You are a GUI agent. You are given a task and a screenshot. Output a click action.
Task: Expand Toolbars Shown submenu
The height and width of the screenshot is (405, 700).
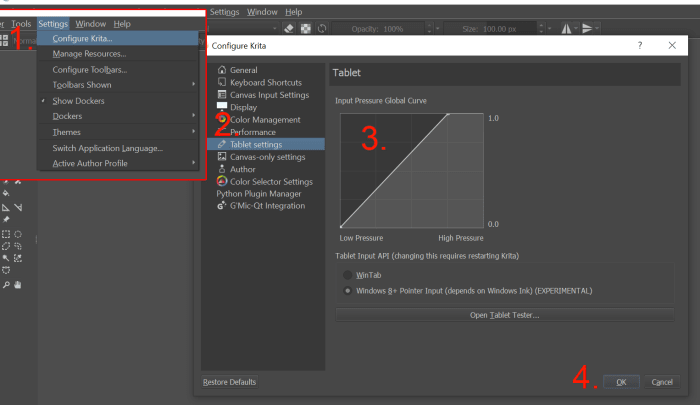click(x=118, y=85)
